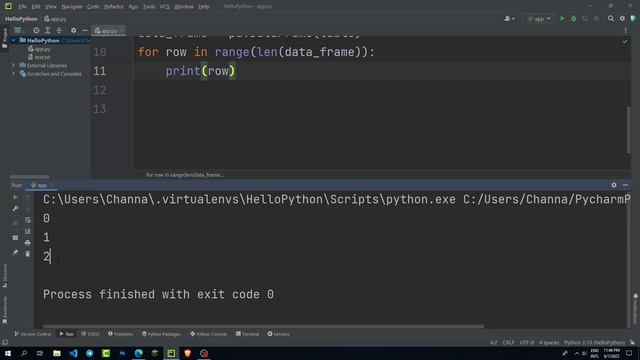This screenshot has height=360, width=640.
Task: Open the TODO tool window
Action: coord(90,334)
